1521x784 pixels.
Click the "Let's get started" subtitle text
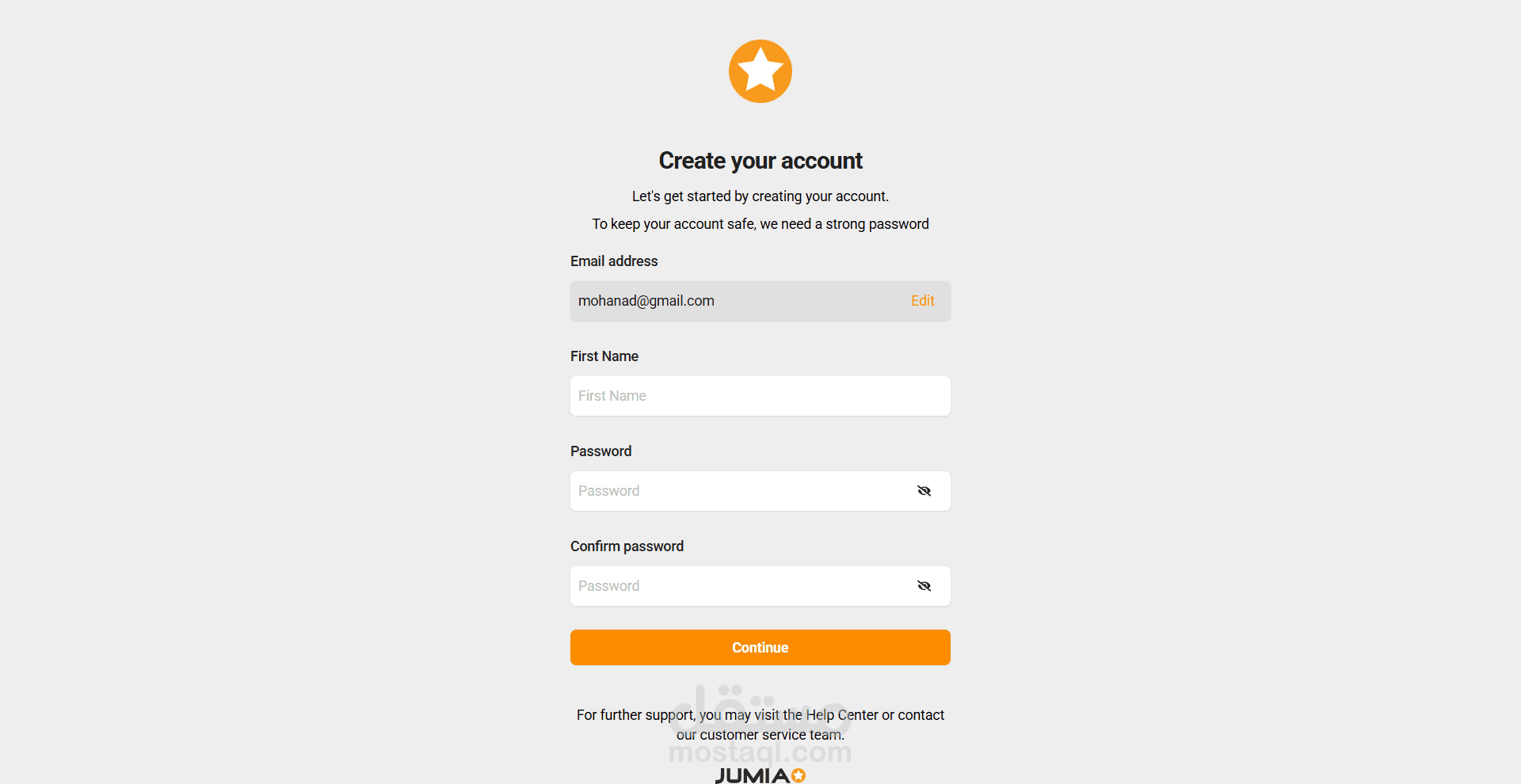point(760,196)
